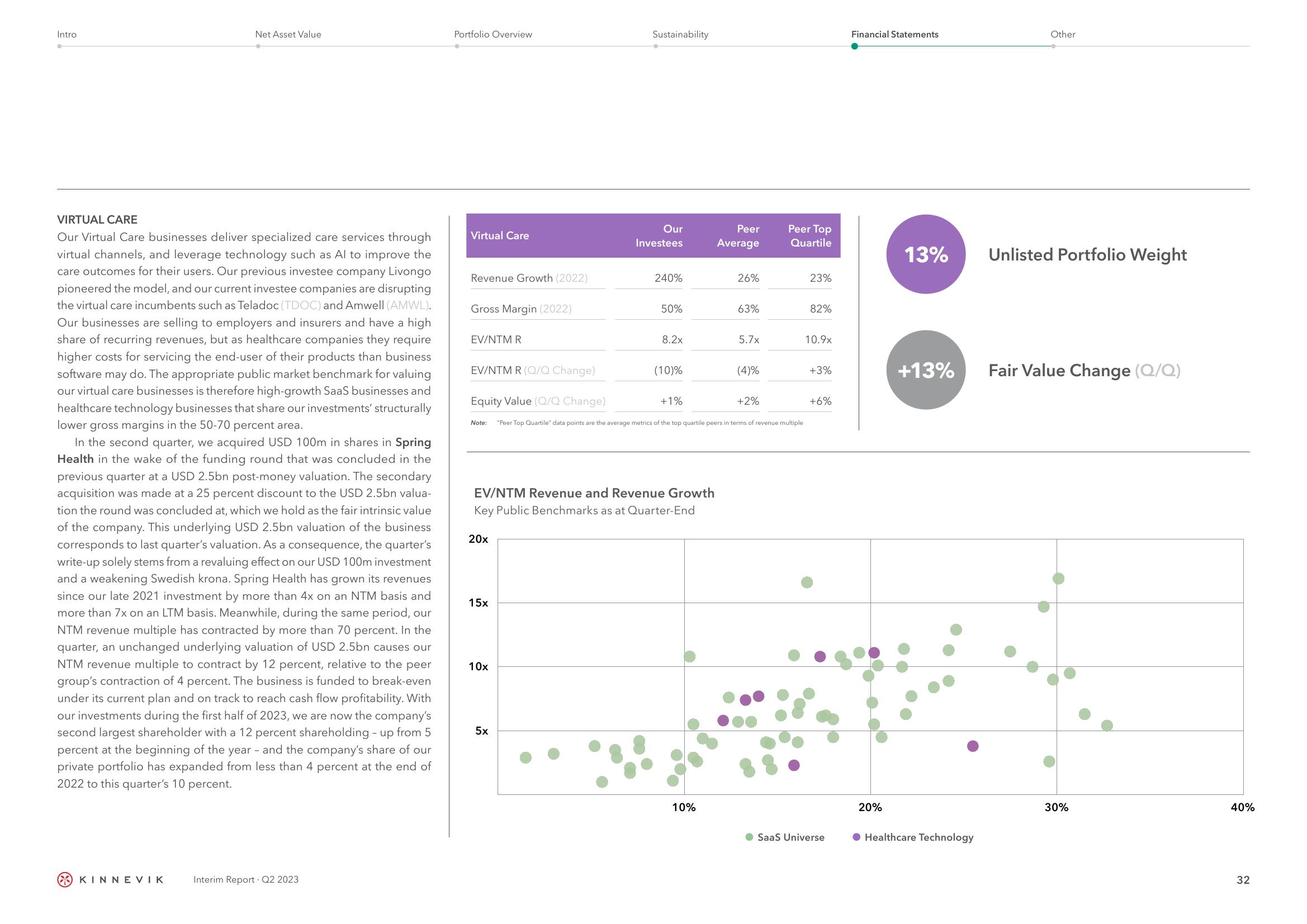Click the +6% equity value change
This screenshot has height=924, width=1307.
tap(820, 401)
